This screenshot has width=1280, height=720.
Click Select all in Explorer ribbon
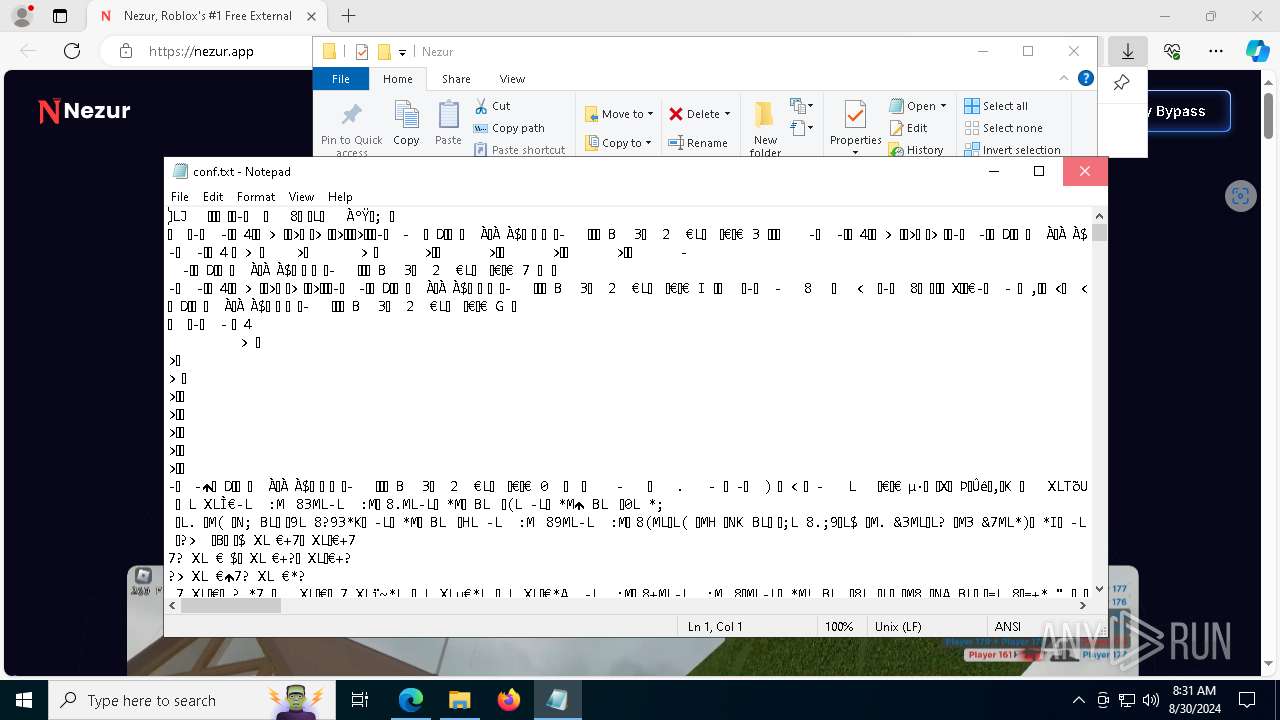tap(996, 106)
